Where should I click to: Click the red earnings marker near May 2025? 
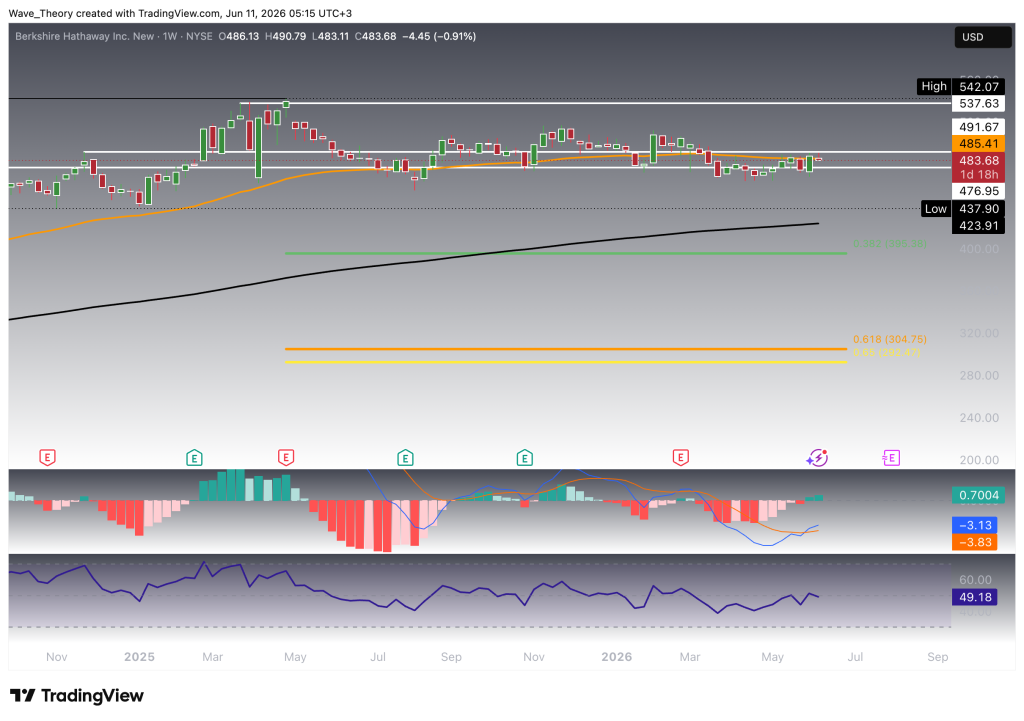(285, 458)
